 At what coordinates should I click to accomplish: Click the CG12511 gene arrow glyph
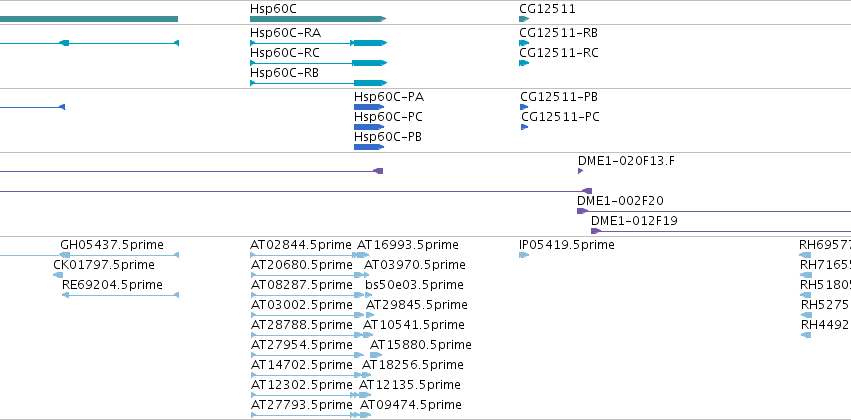524,19
